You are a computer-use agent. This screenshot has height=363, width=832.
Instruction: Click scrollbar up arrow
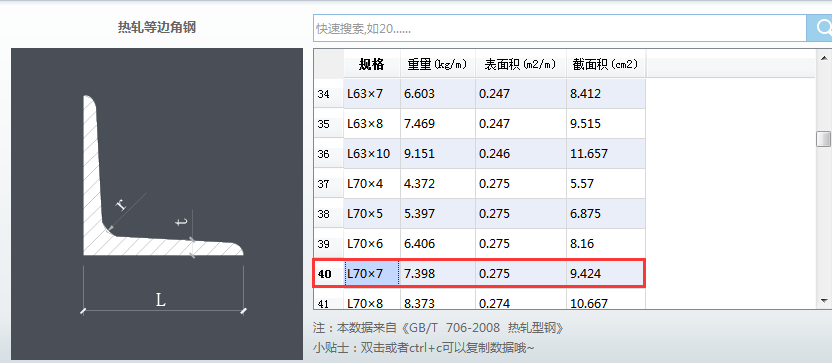point(824,57)
